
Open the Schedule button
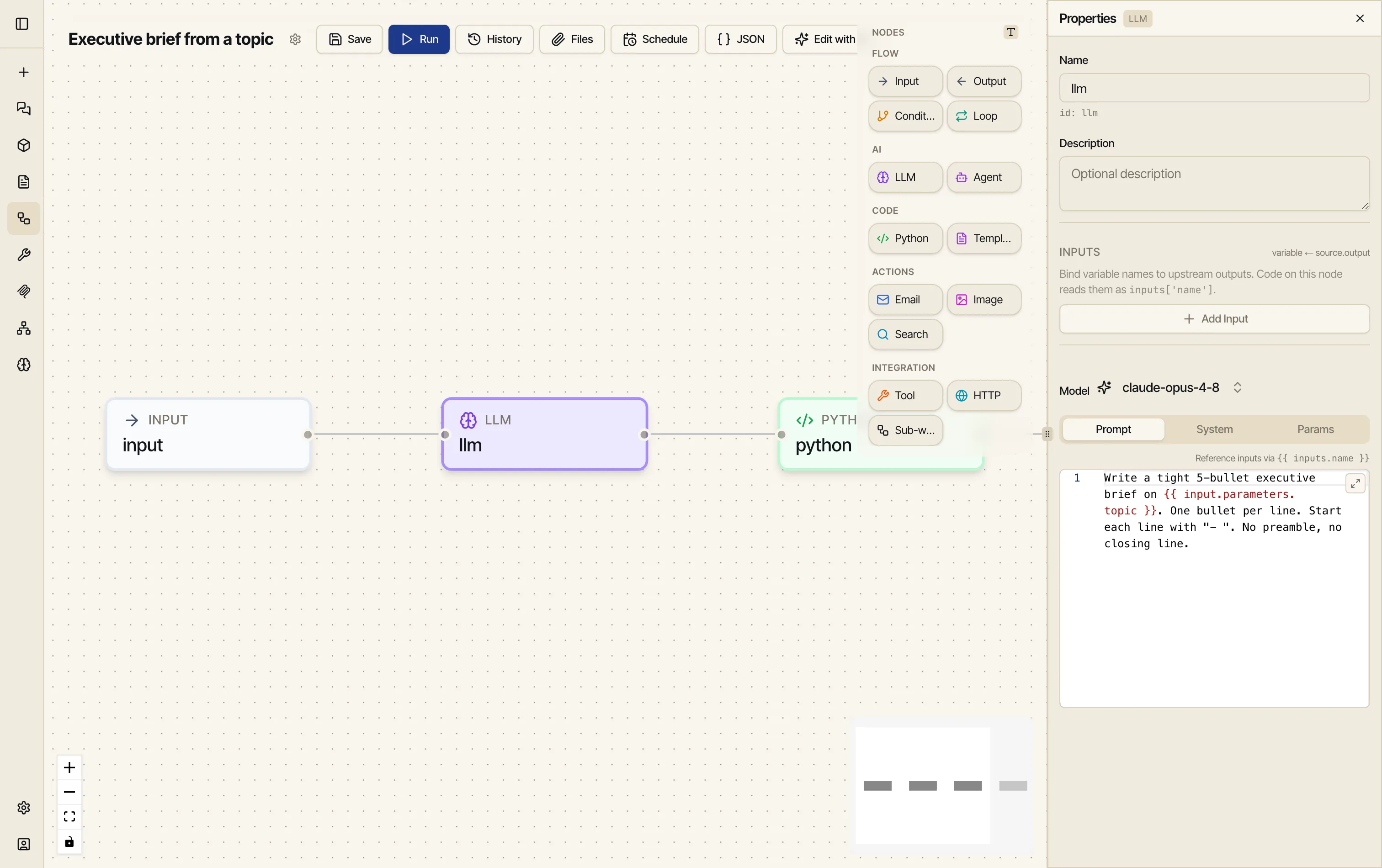pyautogui.click(x=655, y=40)
